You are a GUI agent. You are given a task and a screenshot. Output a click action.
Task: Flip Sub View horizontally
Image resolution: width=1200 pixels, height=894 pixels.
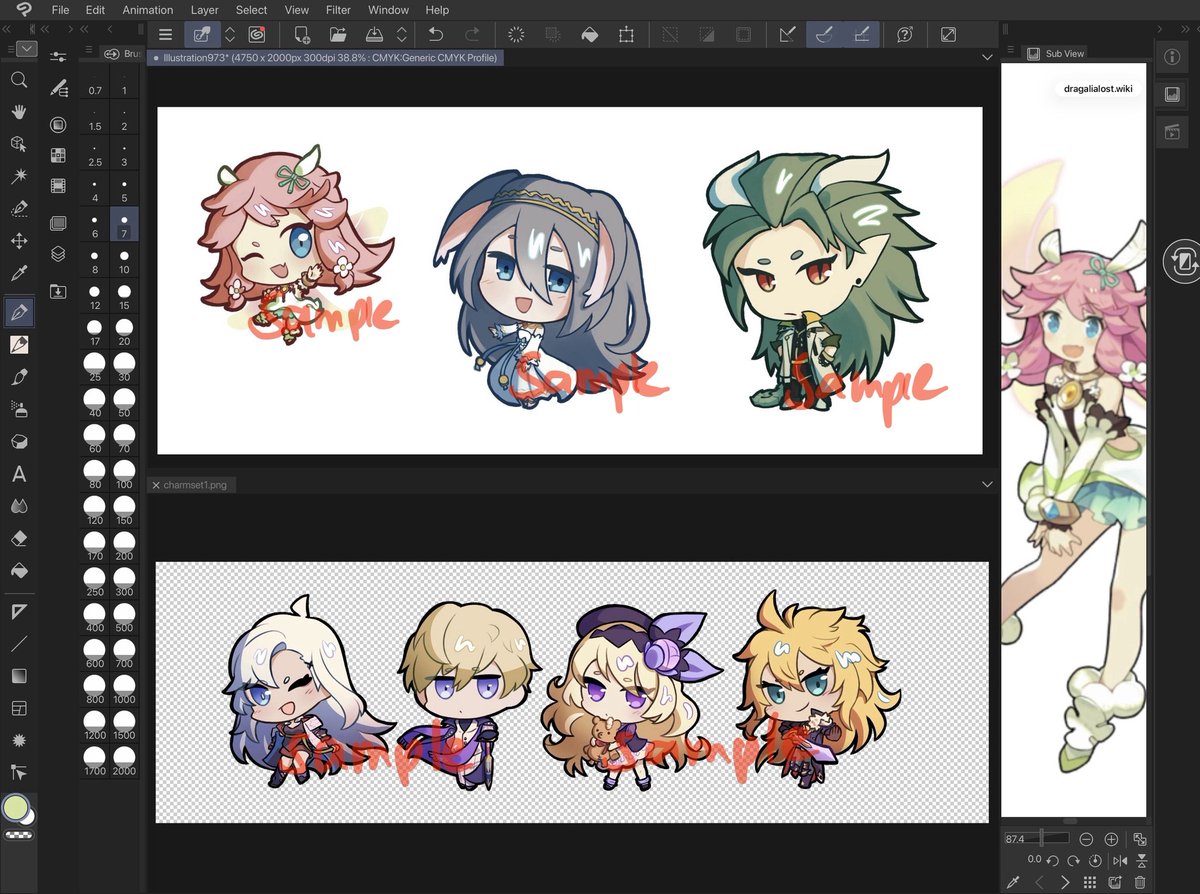(x=1120, y=861)
